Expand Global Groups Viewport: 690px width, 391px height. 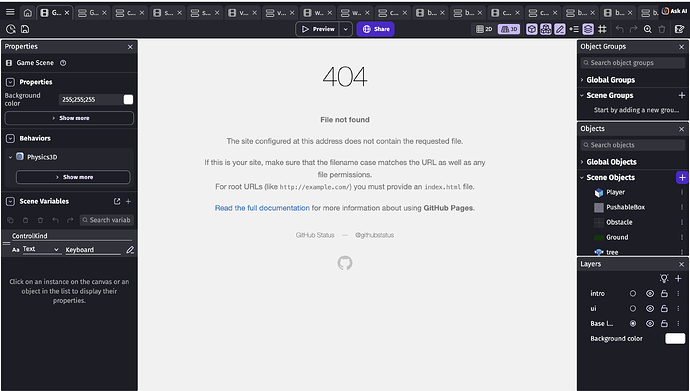(x=582, y=80)
